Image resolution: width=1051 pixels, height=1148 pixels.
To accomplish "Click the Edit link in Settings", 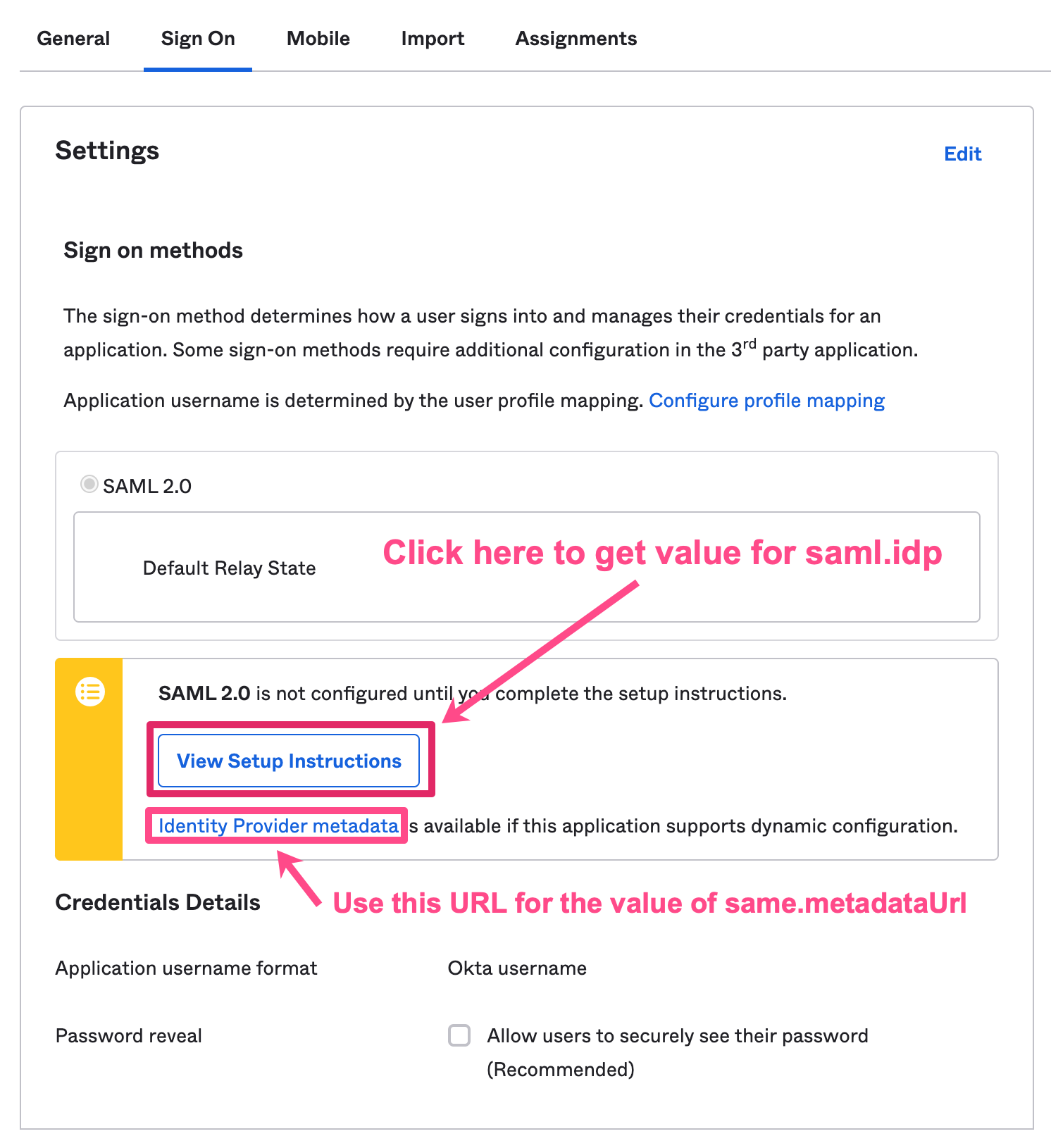I will coord(962,154).
